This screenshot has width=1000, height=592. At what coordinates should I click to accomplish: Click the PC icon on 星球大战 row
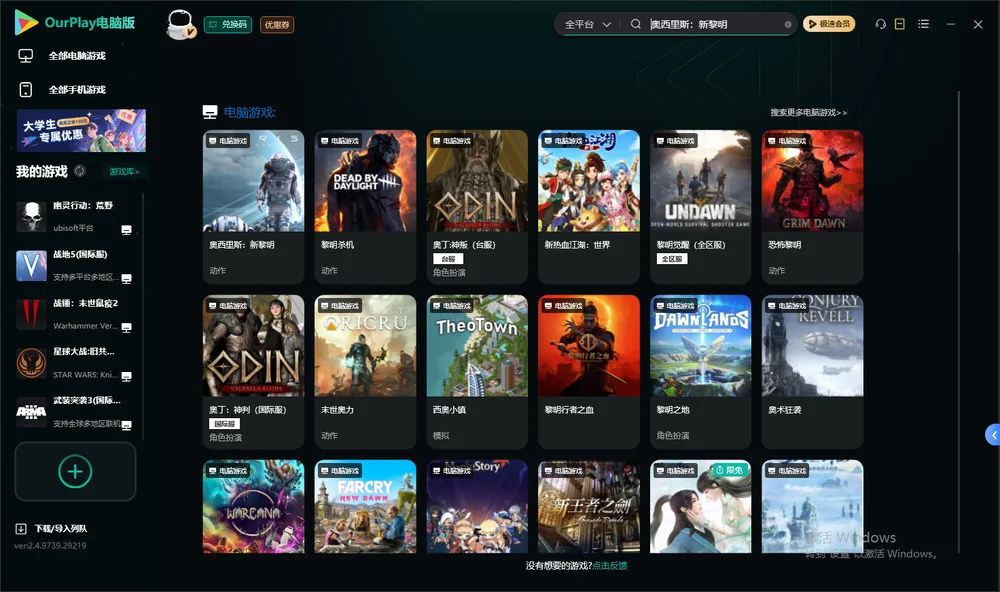click(126, 376)
